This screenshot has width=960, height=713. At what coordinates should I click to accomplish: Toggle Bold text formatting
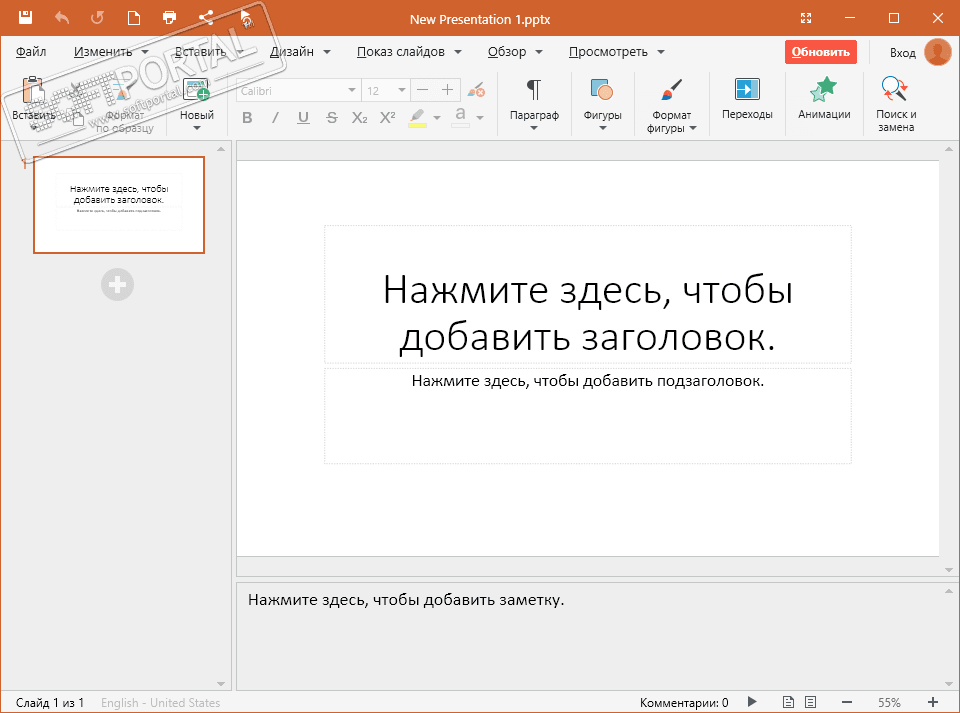click(x=247, y=118)
